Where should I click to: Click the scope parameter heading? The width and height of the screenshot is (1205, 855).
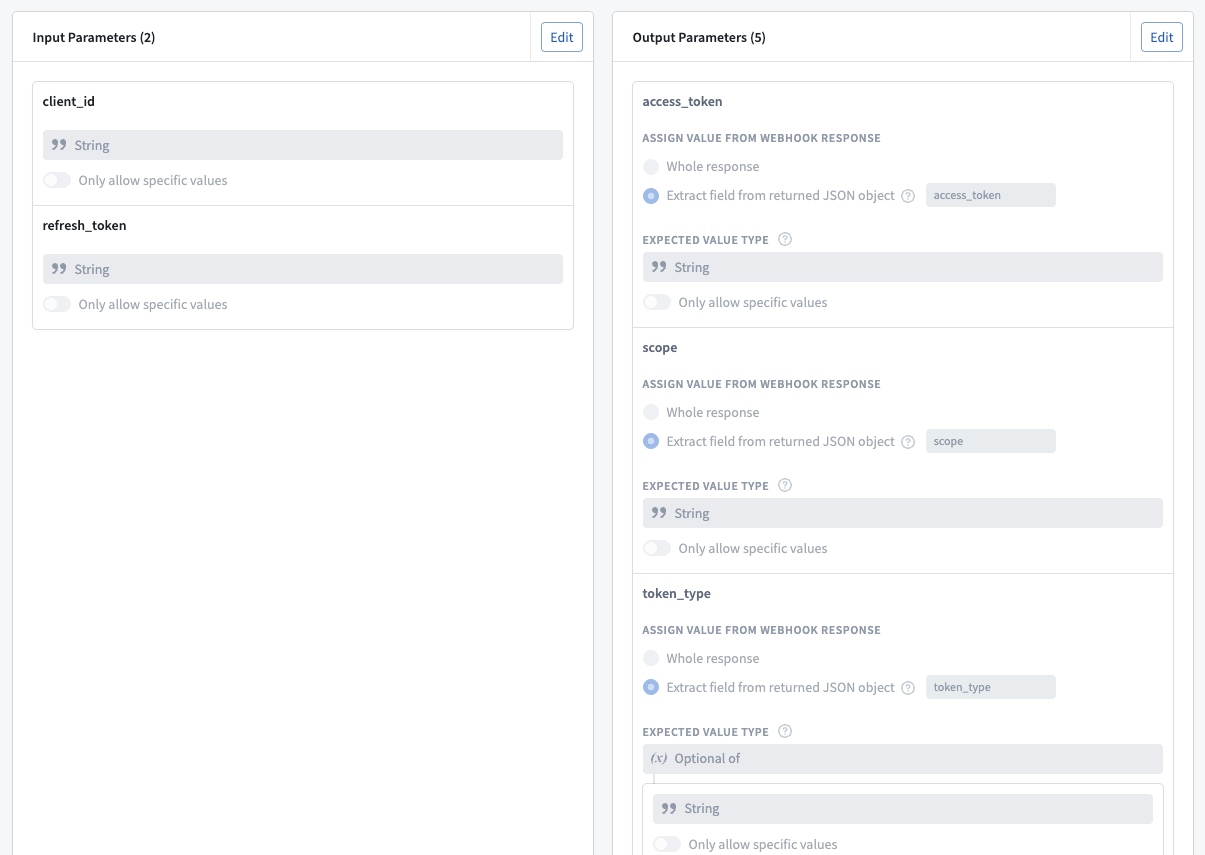(660, 347)
